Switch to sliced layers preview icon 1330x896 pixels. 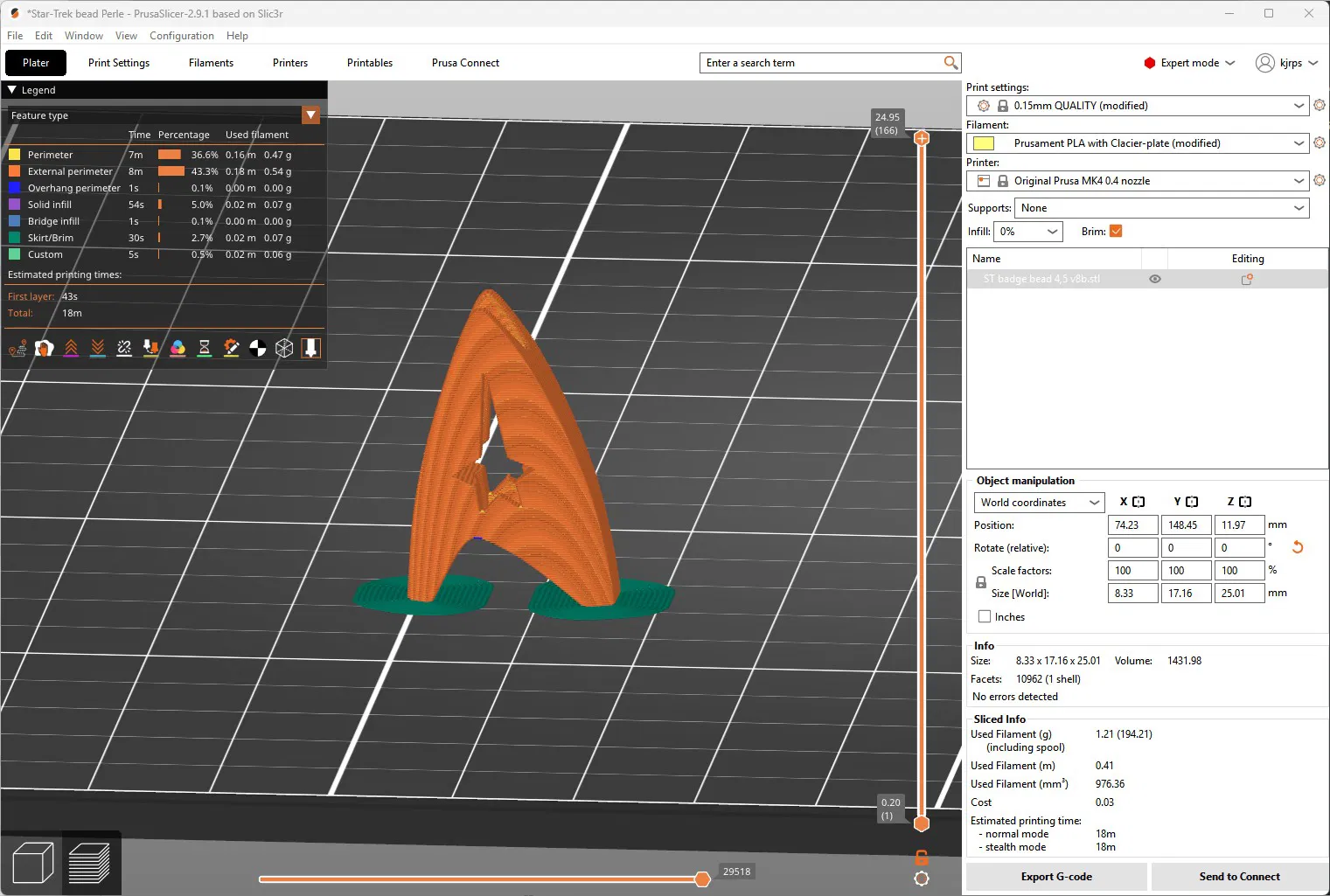(89, 863)
